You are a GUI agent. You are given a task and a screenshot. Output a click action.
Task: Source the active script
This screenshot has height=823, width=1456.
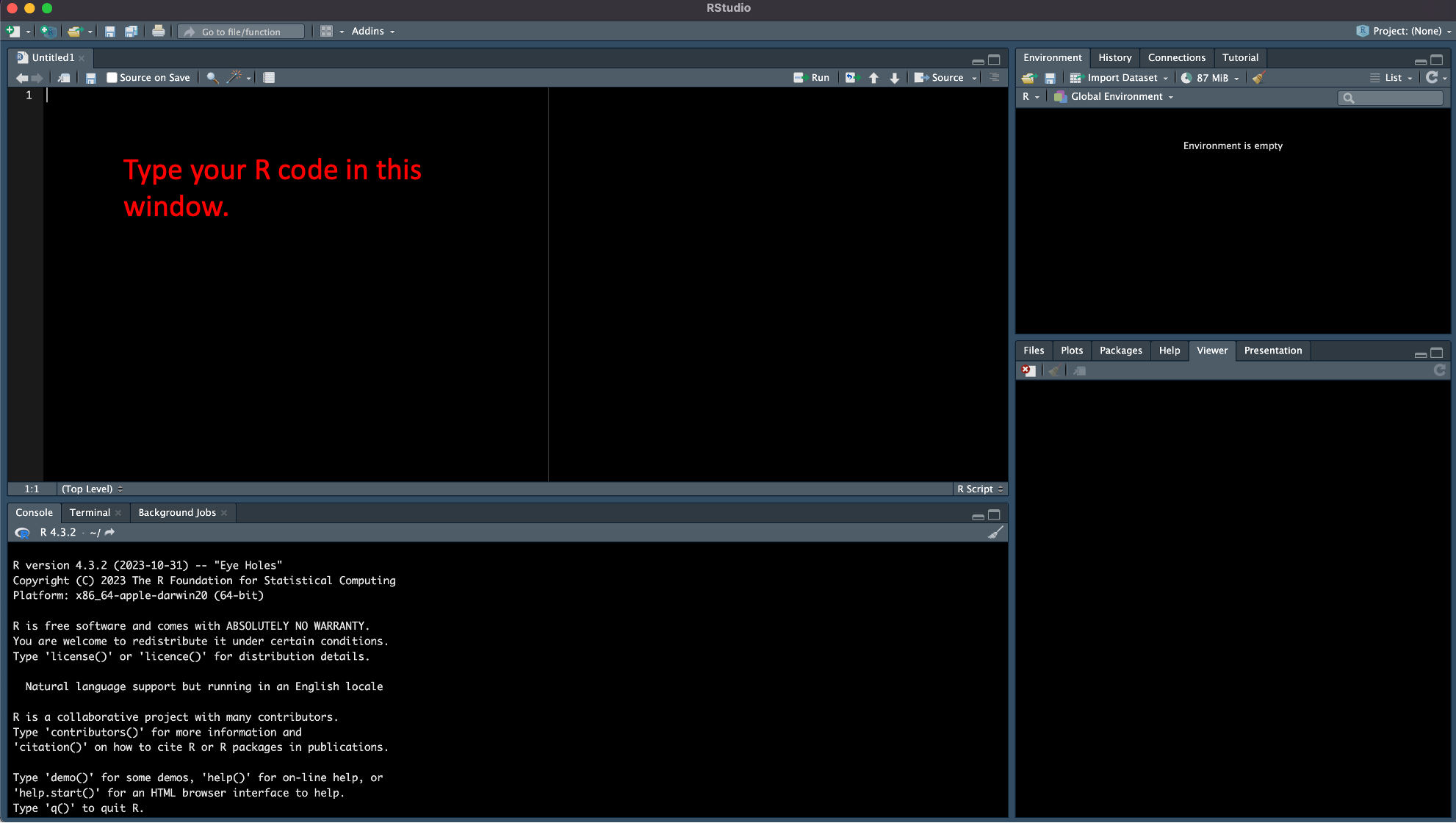939,77
